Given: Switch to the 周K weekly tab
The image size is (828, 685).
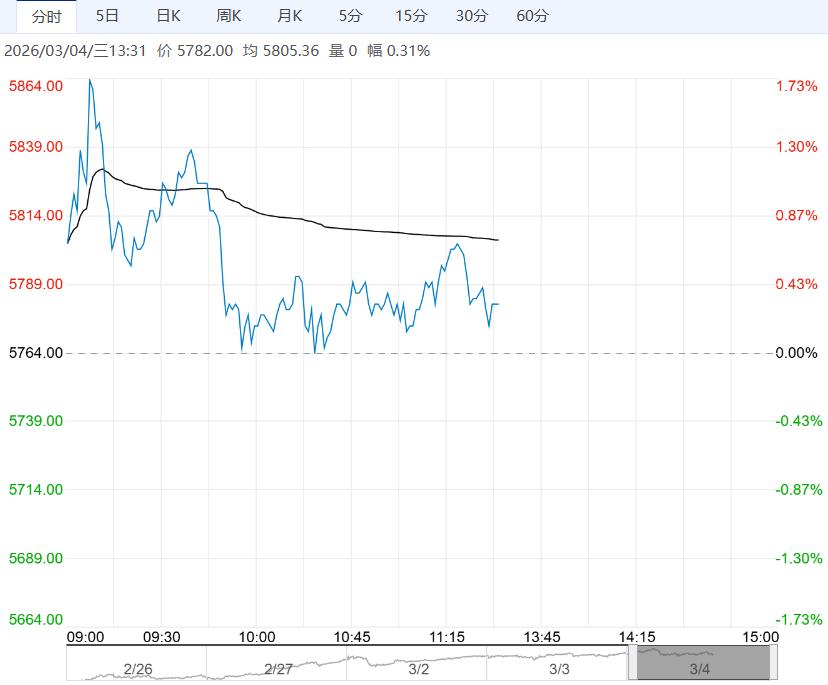Looking at the screenshot, I should pos(229,16).
